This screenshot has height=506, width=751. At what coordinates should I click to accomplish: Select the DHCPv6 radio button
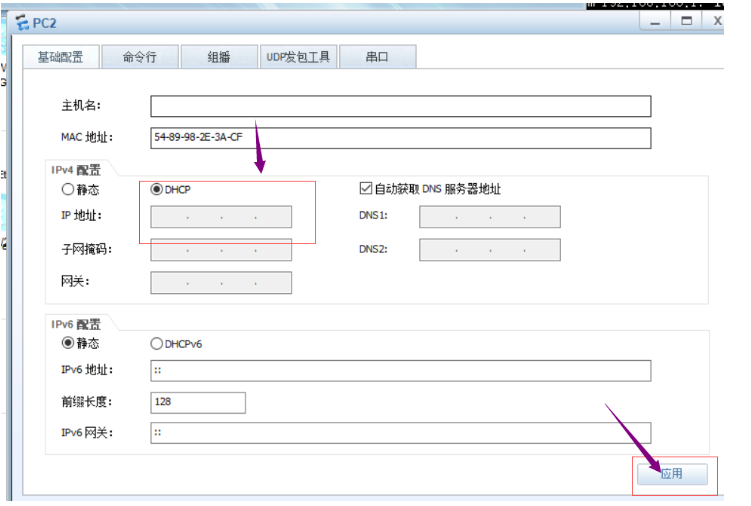tap(157, 344)
